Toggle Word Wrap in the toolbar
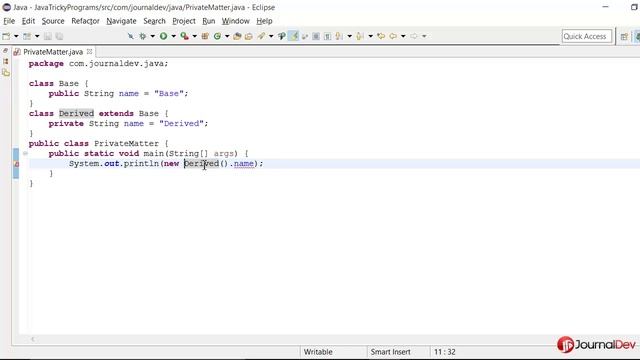Viewport: 640px width, 360px height. coord(305,36)
